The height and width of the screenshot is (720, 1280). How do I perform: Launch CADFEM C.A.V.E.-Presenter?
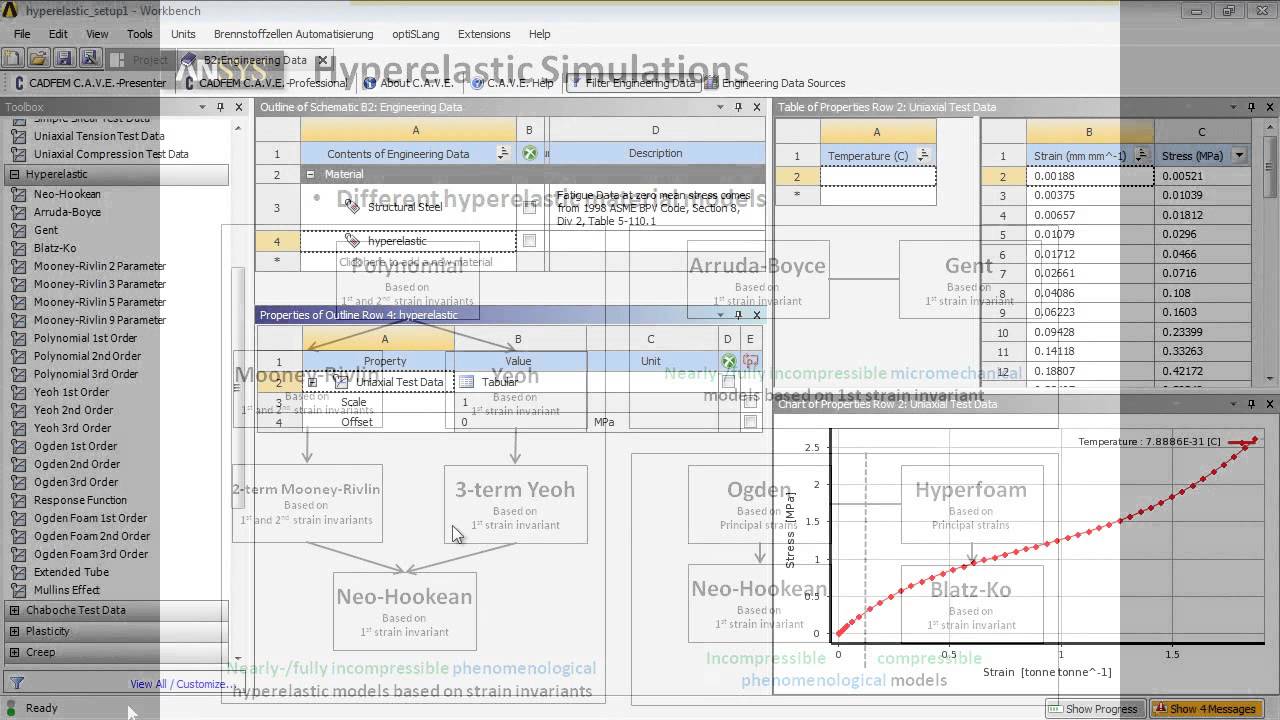pyautogui.click(x=90, y=83)
